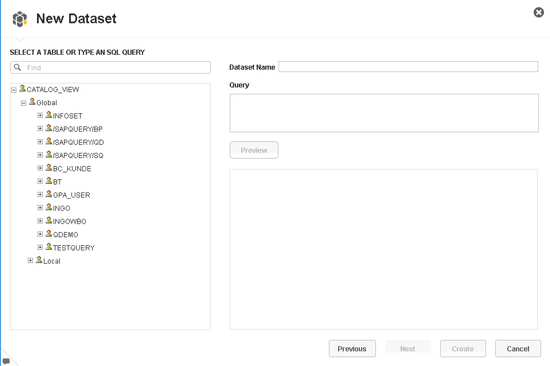The image size is (550, 366).
Task: Expand the INGOWBO node
Action: coord(40,221)
